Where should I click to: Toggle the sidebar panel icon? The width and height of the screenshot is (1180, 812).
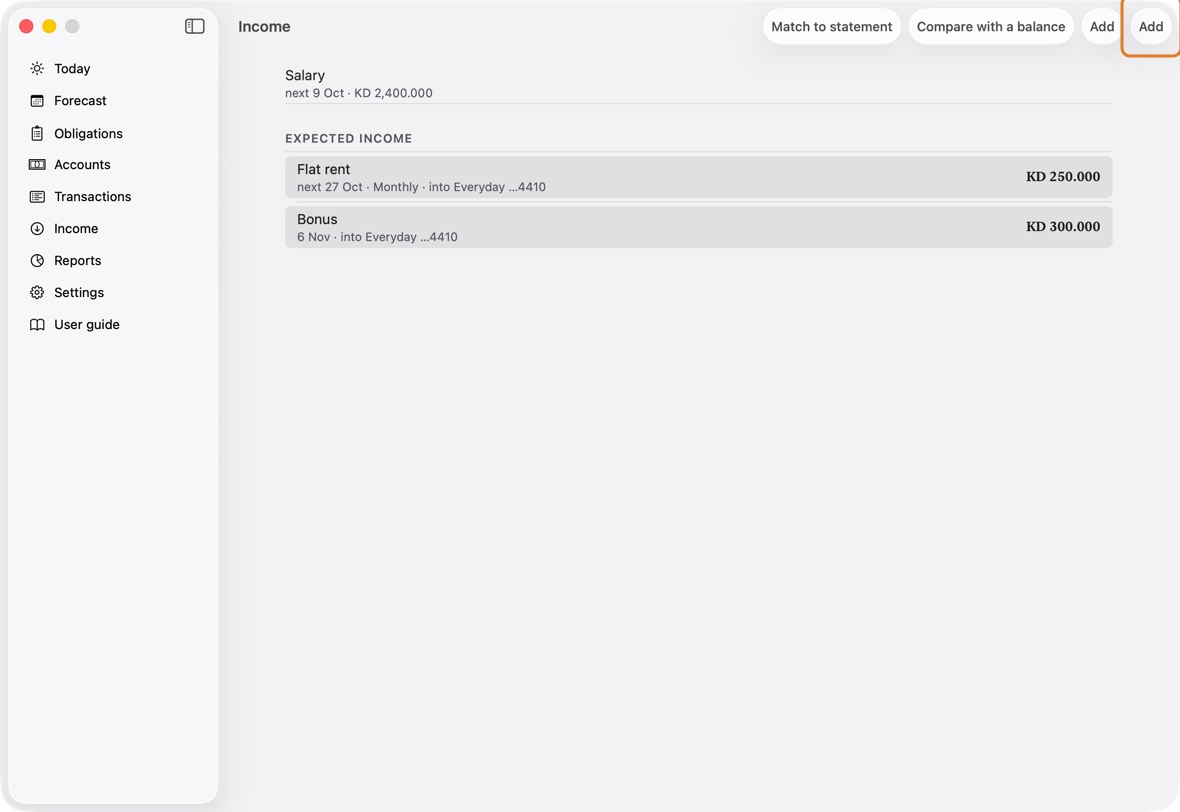pyautogui.click(x=194, y=26)
